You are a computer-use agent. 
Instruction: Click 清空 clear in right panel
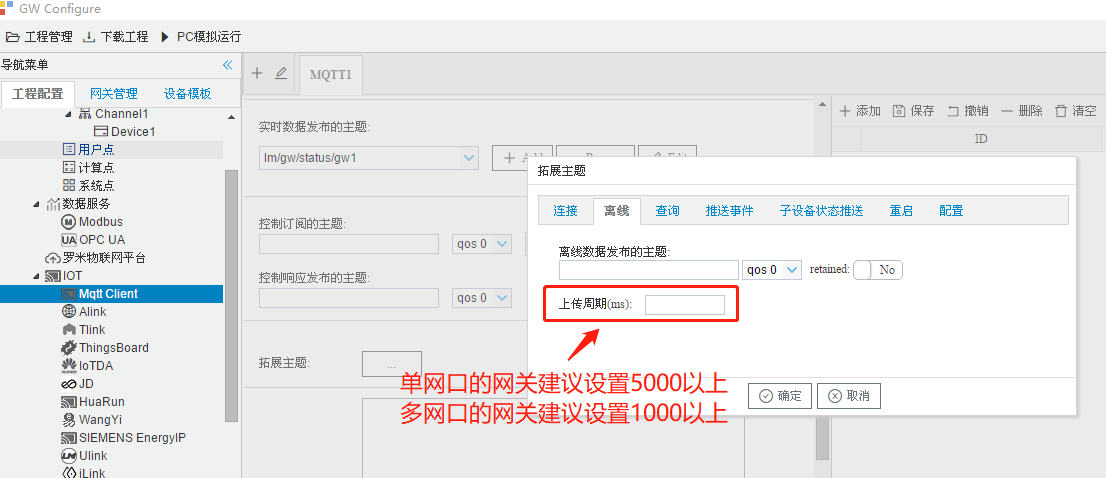pyautogui.click(x=1076, y=111)
